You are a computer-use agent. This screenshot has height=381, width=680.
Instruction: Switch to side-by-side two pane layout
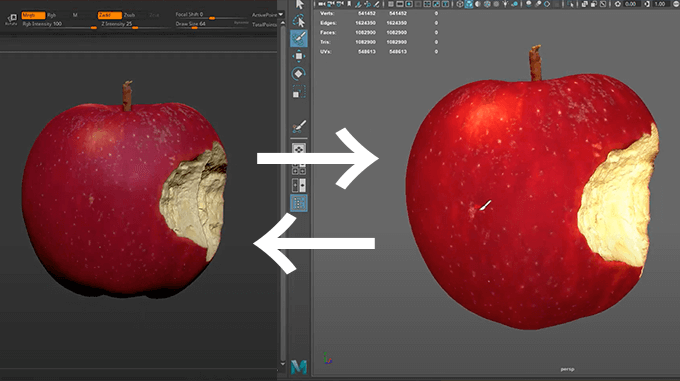[x=299, y=186]
